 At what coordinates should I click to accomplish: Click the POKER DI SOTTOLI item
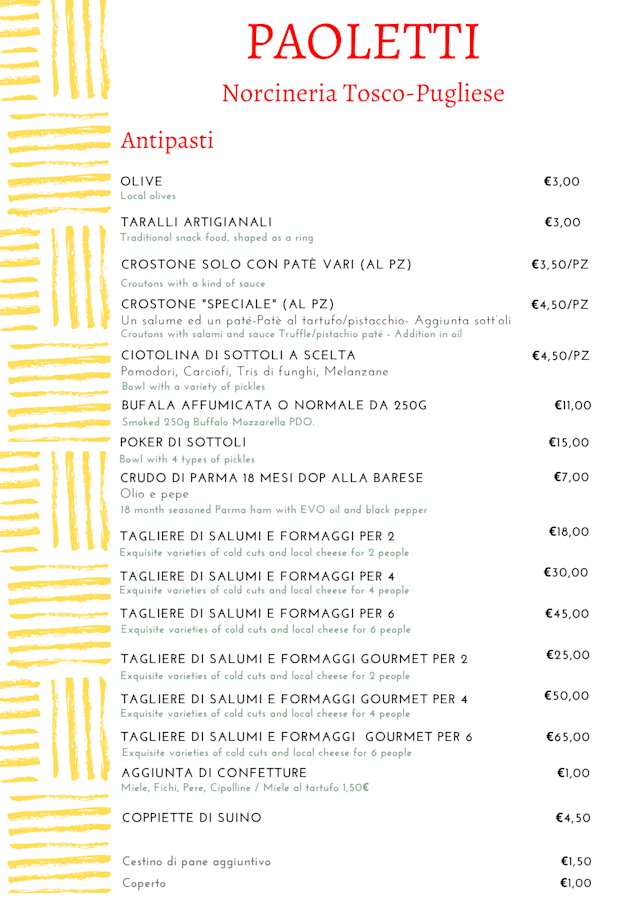(183, 442)
